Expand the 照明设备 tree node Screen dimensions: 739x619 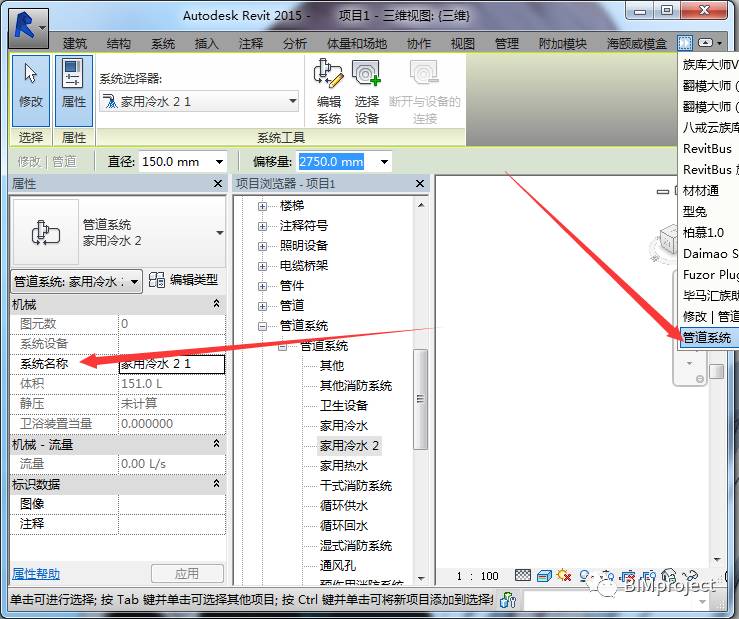coord(263,246)
